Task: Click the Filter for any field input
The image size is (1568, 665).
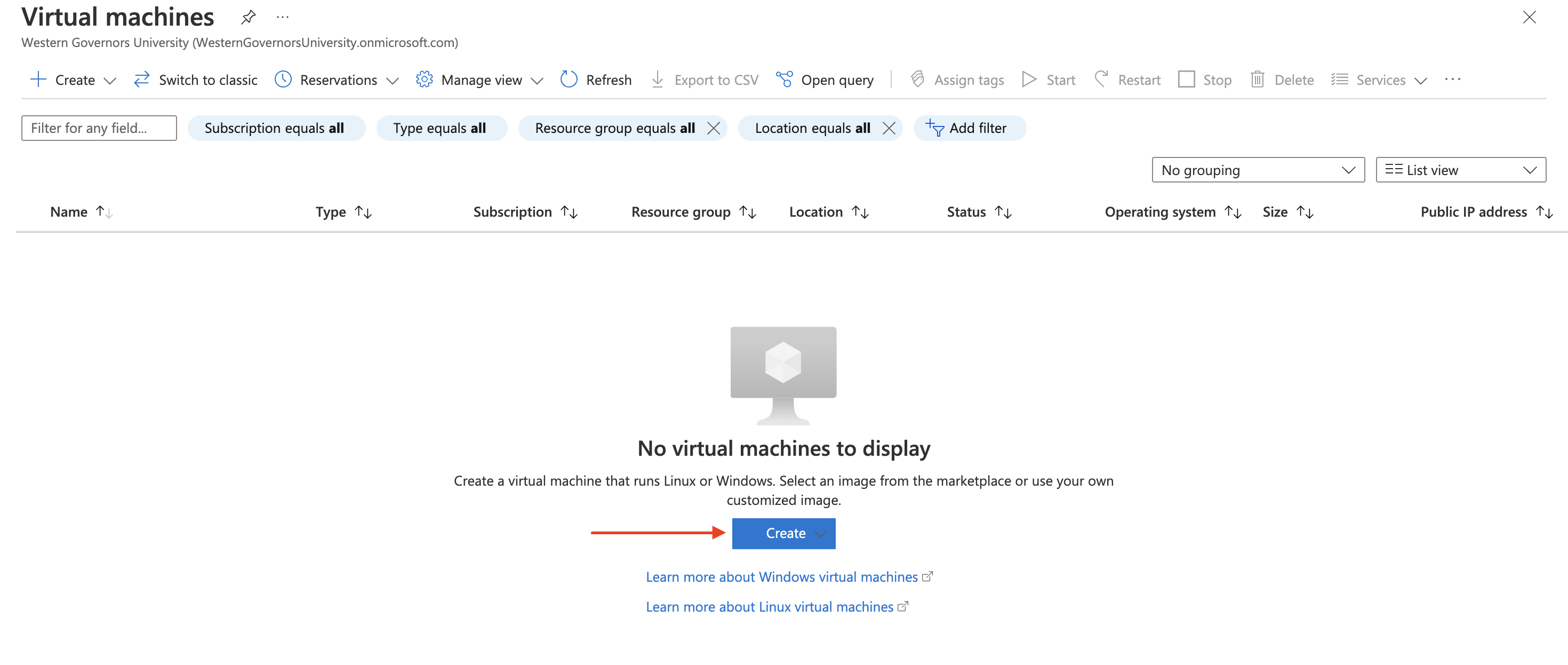Action: click(99, 128)
